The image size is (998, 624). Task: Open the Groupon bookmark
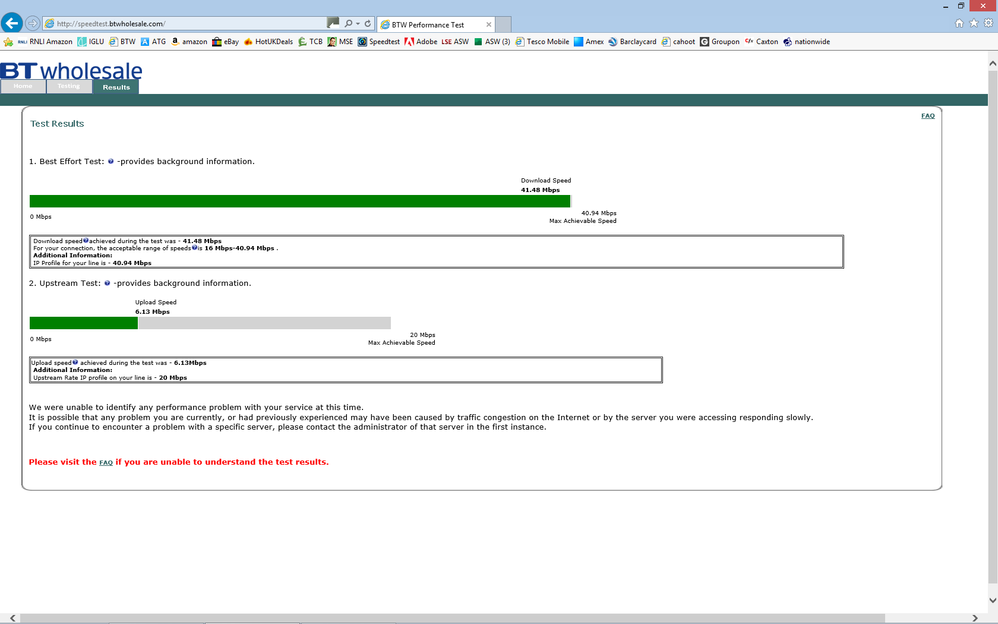[720, 42]
